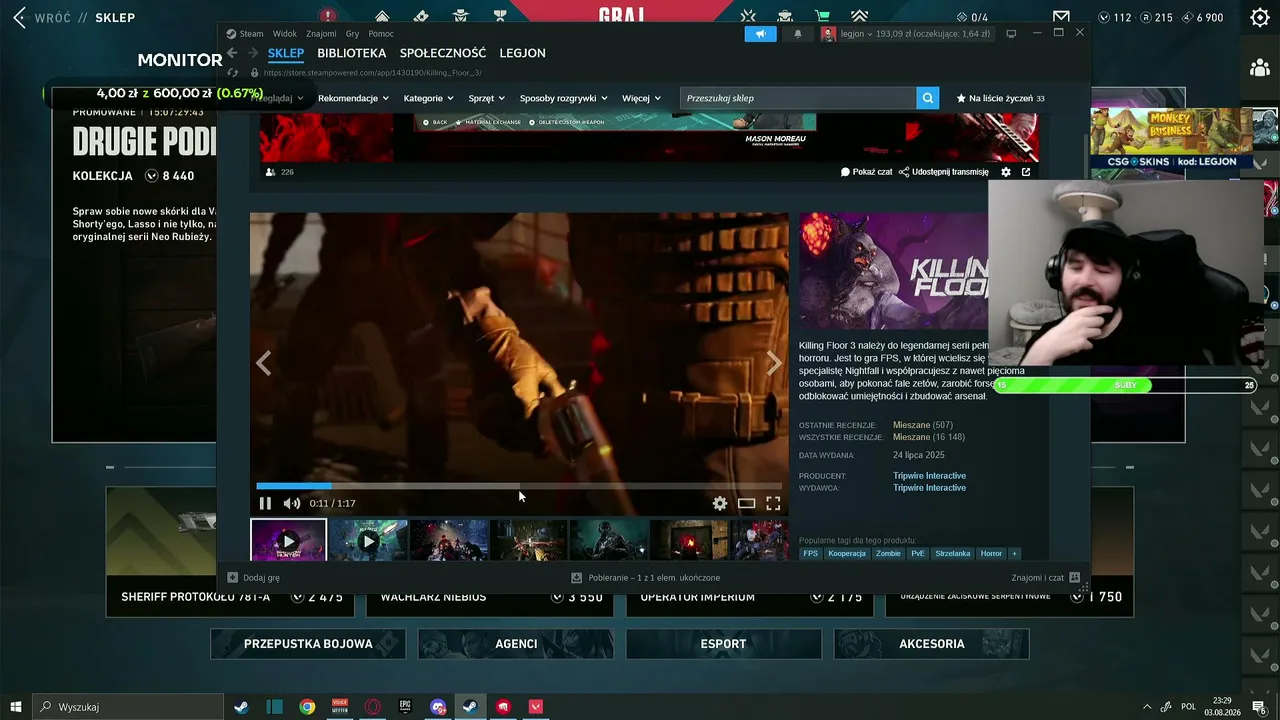Viewport: 1280px width, 720px height.
Task: Show previous media with left arrow
Action: [264, 363]
